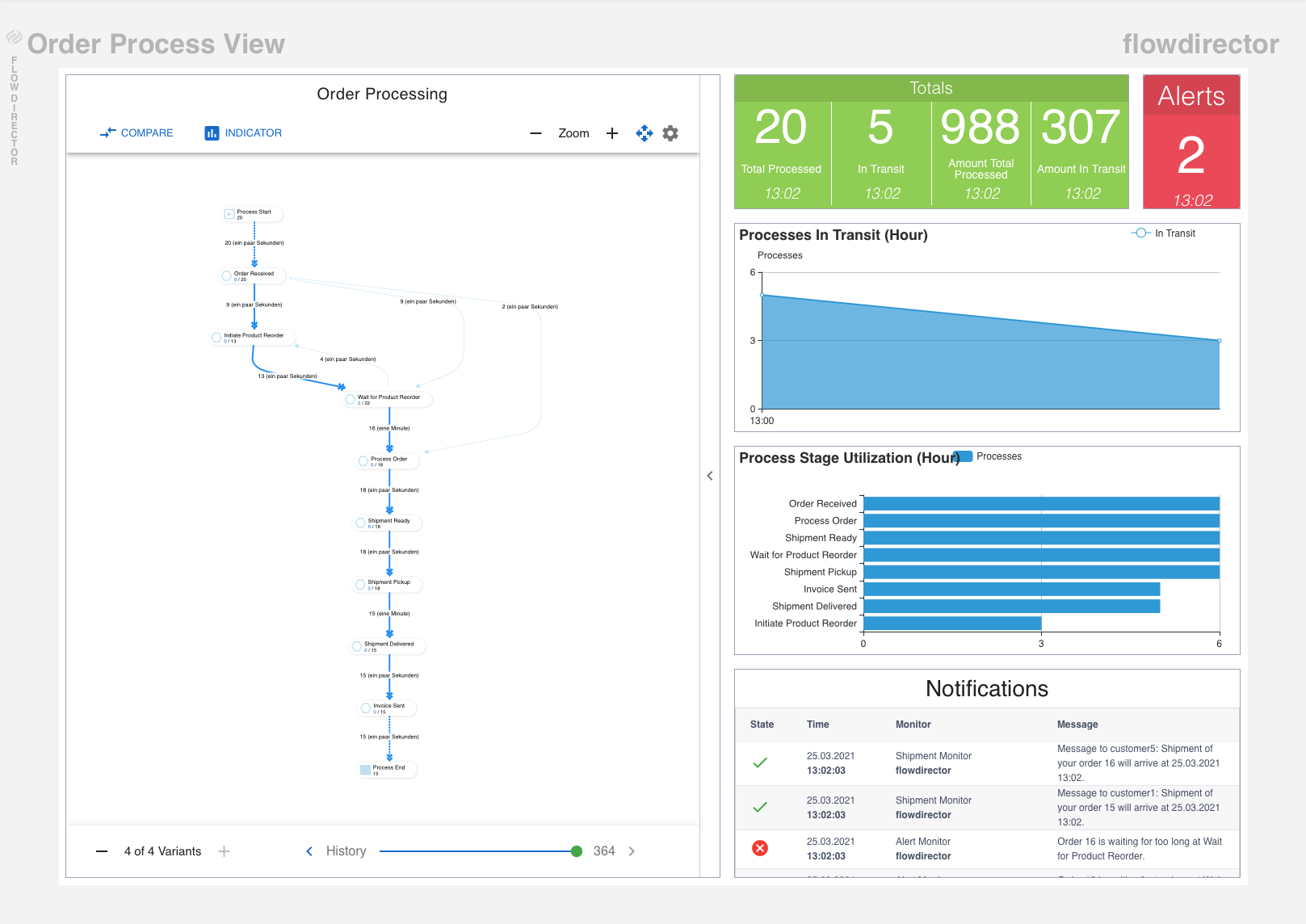Toggle the Processes legend series
This screenshot has width=1306, height=924.
point(988,456)
